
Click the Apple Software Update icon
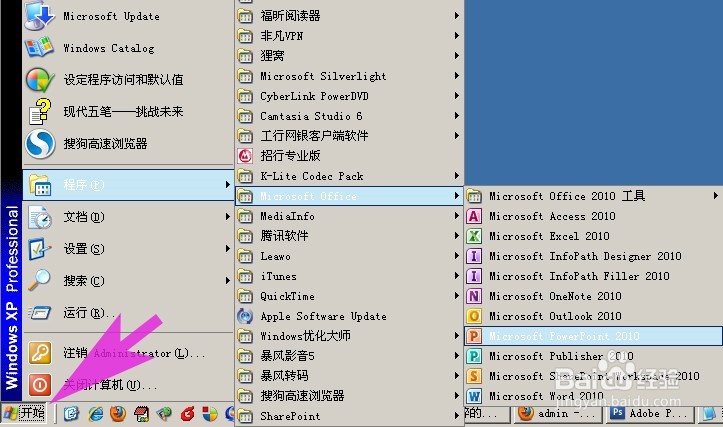[x=245, y=316]
